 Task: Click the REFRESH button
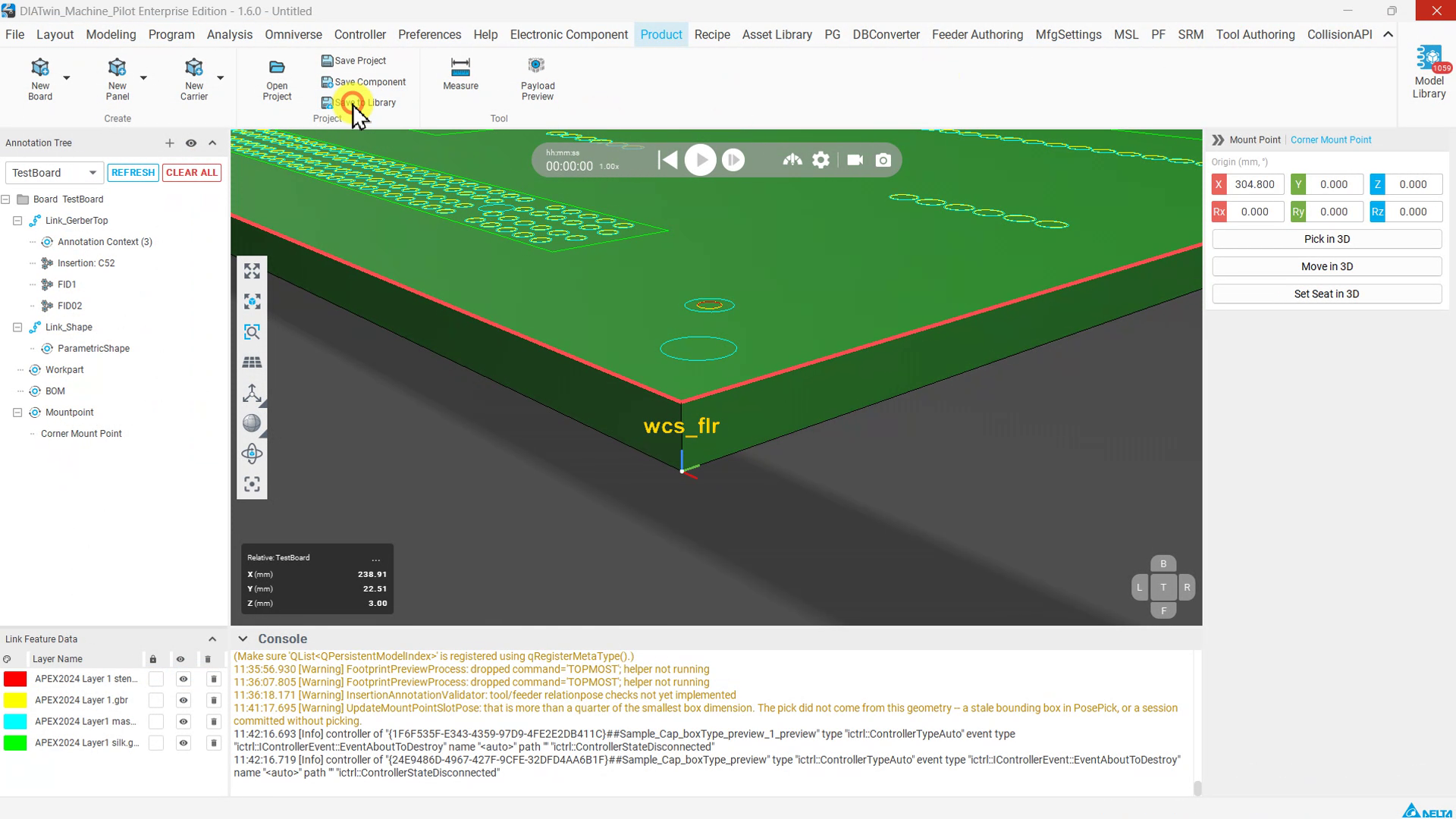pyautogui.click(x=133, y=172)
